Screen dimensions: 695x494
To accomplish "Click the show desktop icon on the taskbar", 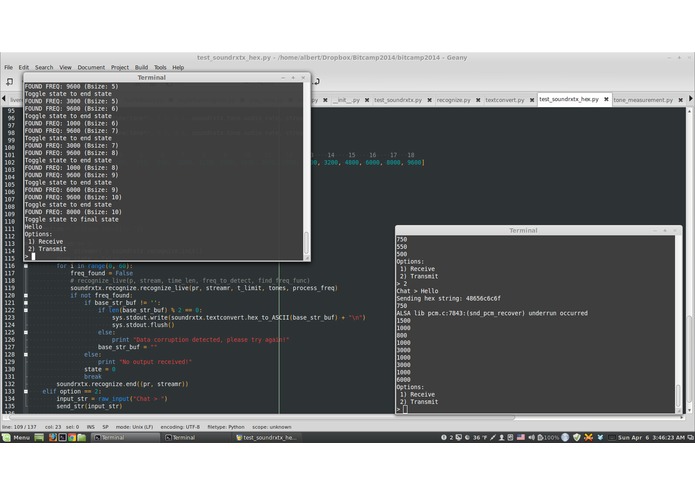I will pyautogui.click(x=39, y=437).
